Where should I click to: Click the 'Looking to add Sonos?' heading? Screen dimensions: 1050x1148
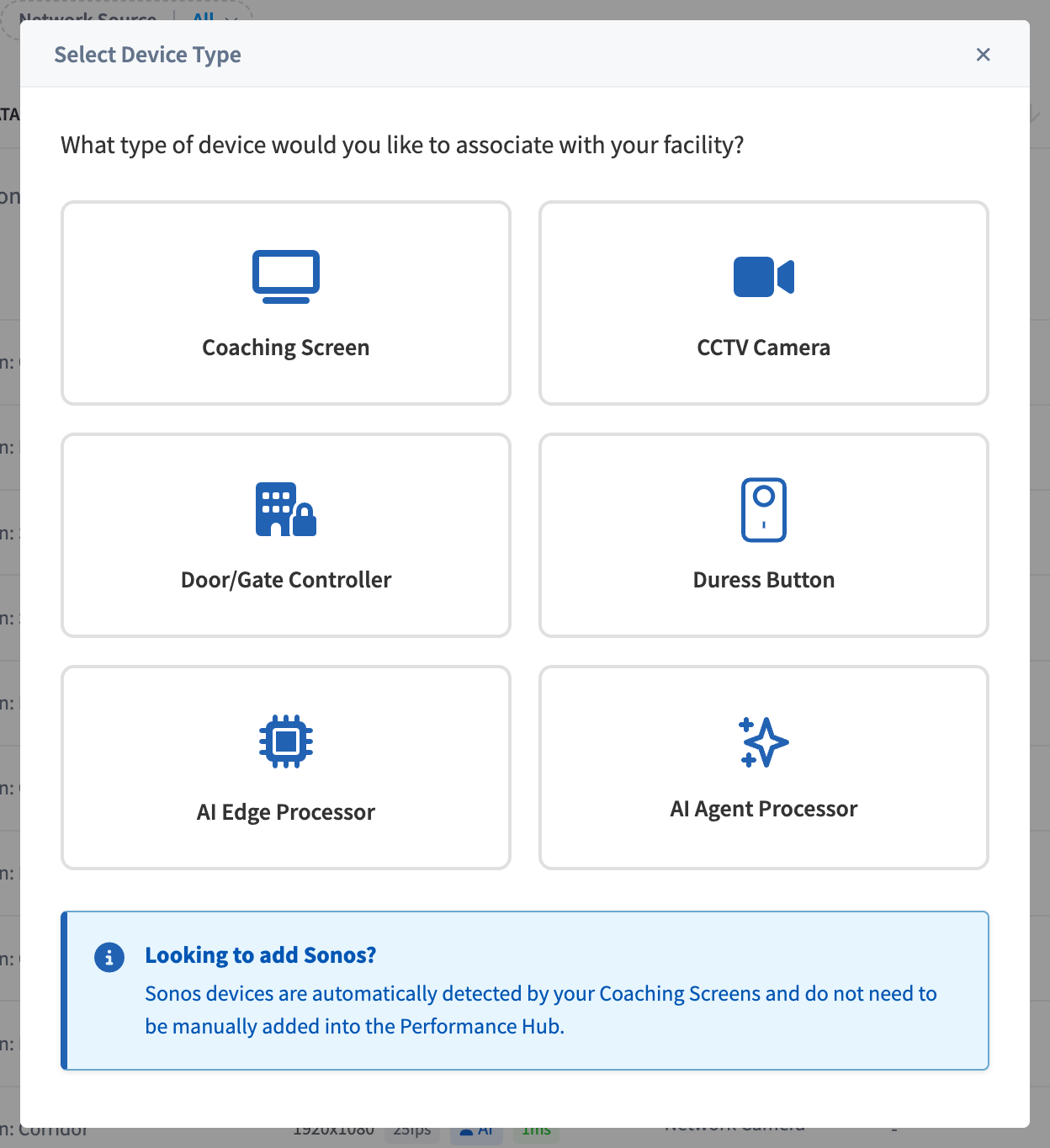click(x=261, y=955)
